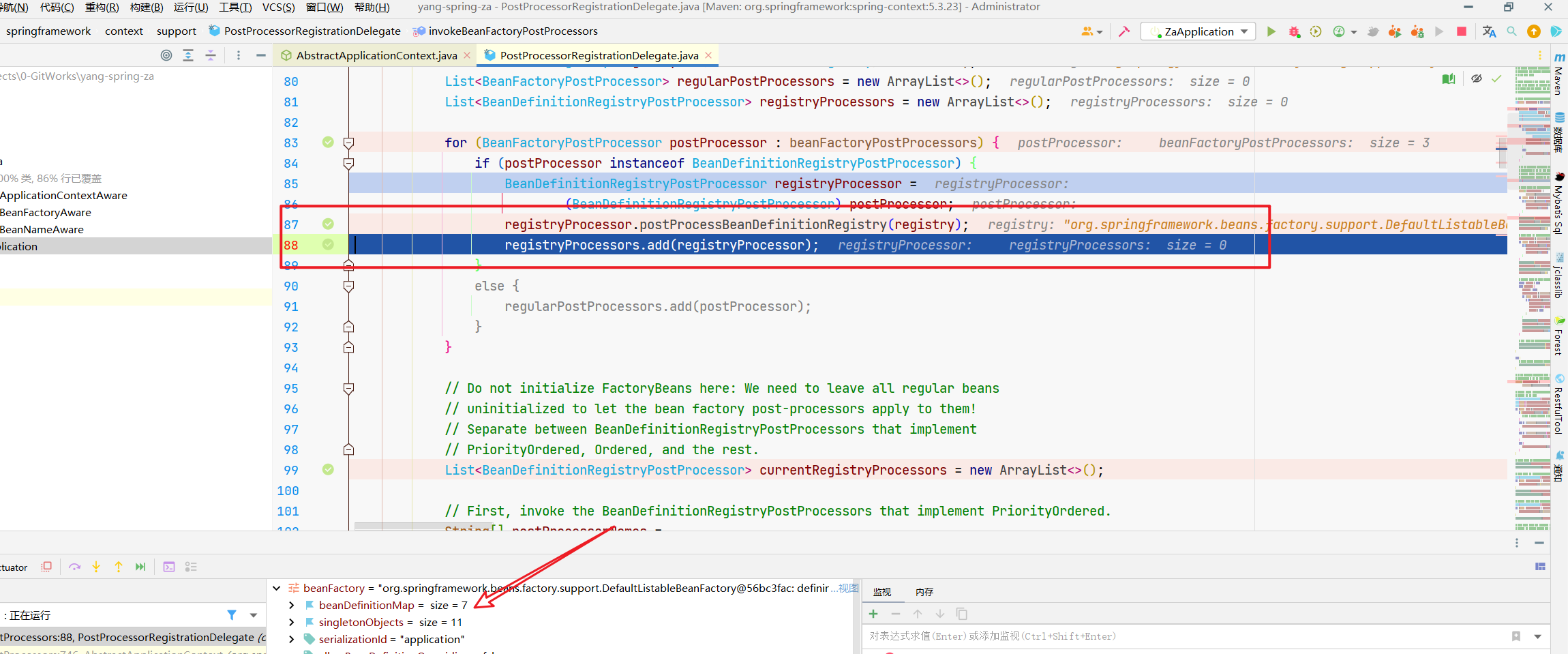Click PostProcessorRegistrationDelegate breadcrumb

312,31
